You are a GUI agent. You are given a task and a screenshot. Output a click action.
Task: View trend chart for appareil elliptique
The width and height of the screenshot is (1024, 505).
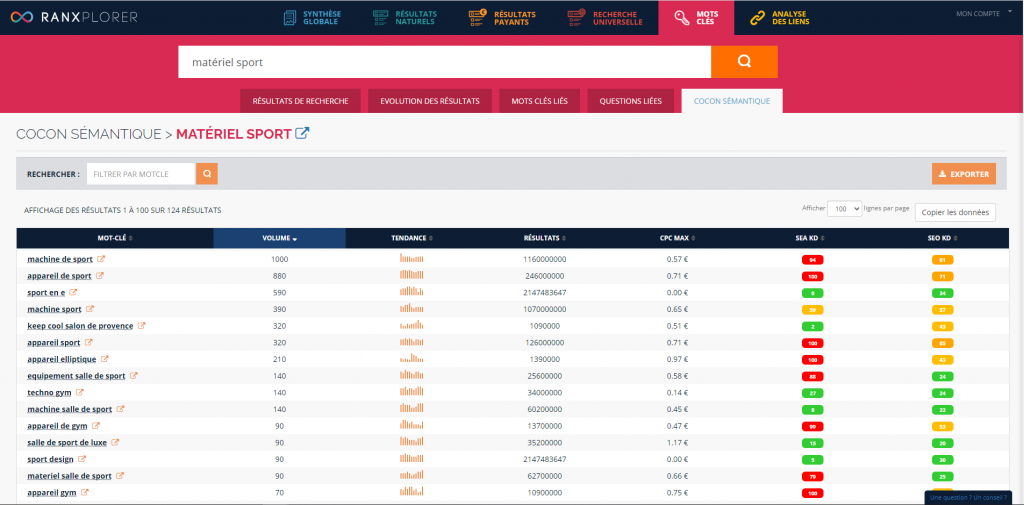[411, 359]
